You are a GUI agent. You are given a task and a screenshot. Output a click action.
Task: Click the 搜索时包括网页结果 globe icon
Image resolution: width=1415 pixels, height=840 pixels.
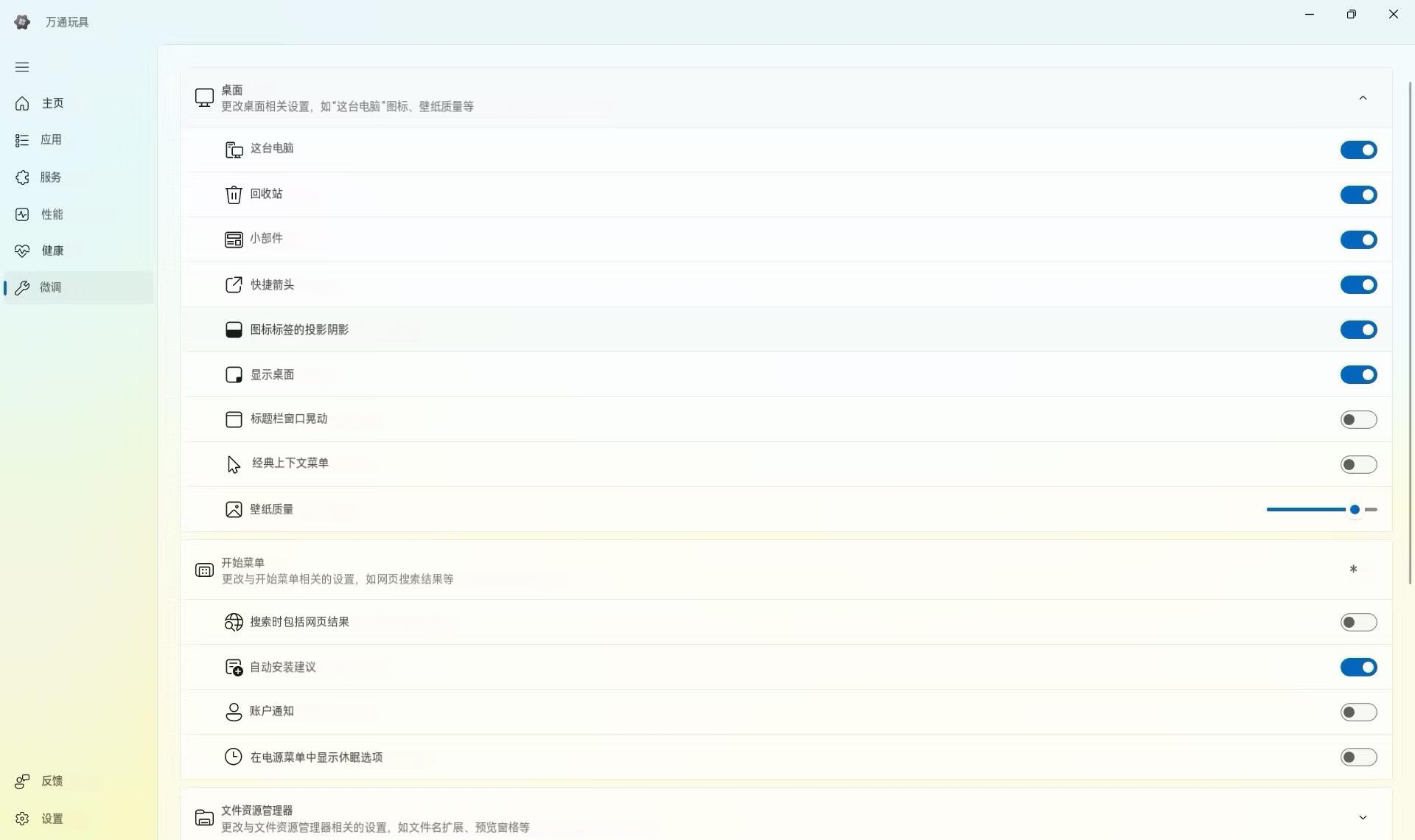234,623
